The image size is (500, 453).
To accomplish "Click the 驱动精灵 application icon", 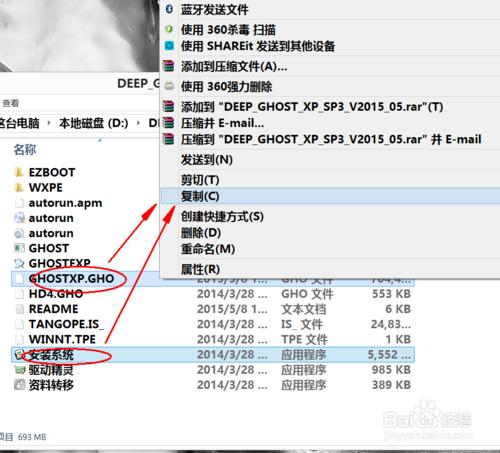I will tap(19, 370).
